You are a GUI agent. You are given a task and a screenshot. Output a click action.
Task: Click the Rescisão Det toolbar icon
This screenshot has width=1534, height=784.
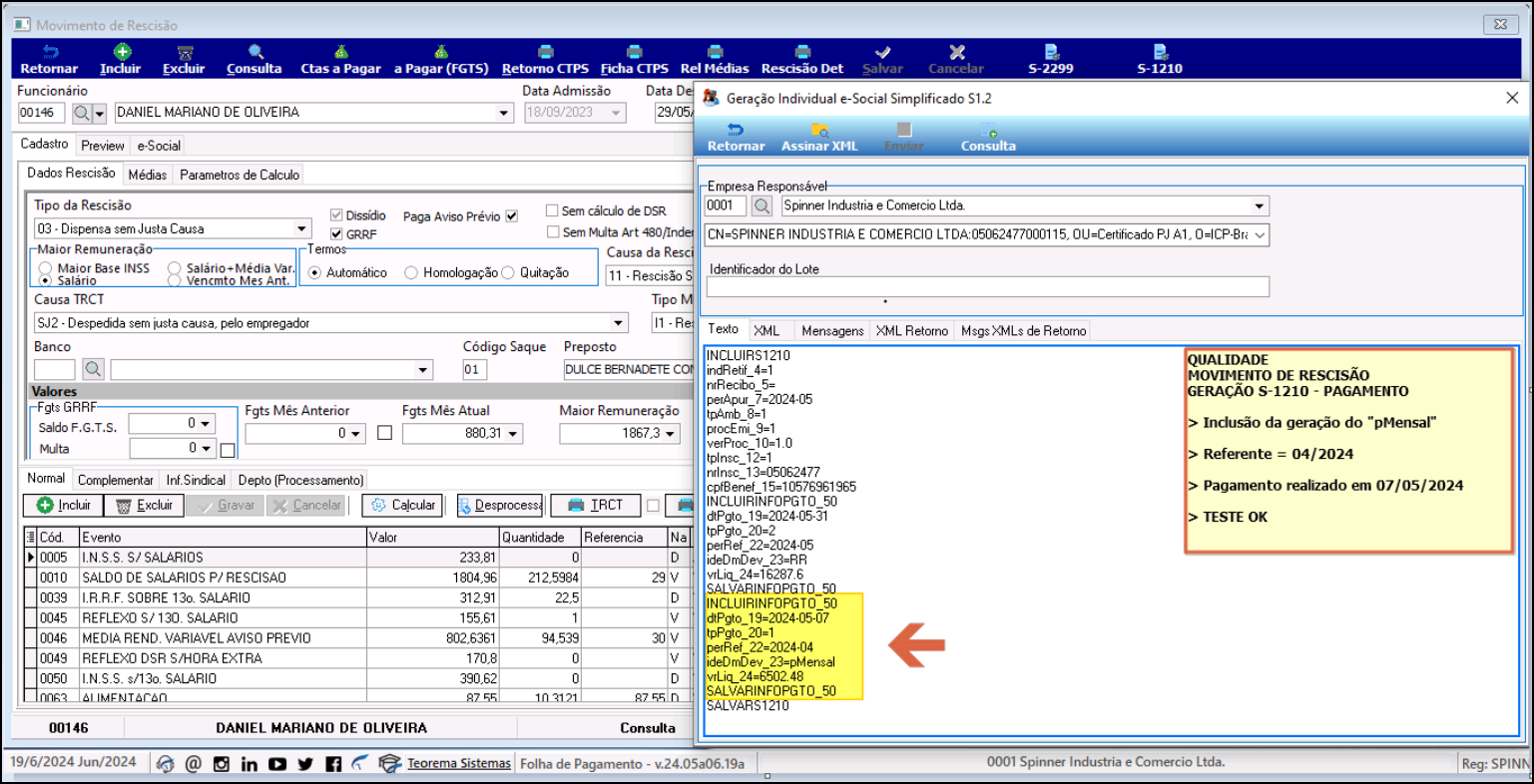click(802, 59)
